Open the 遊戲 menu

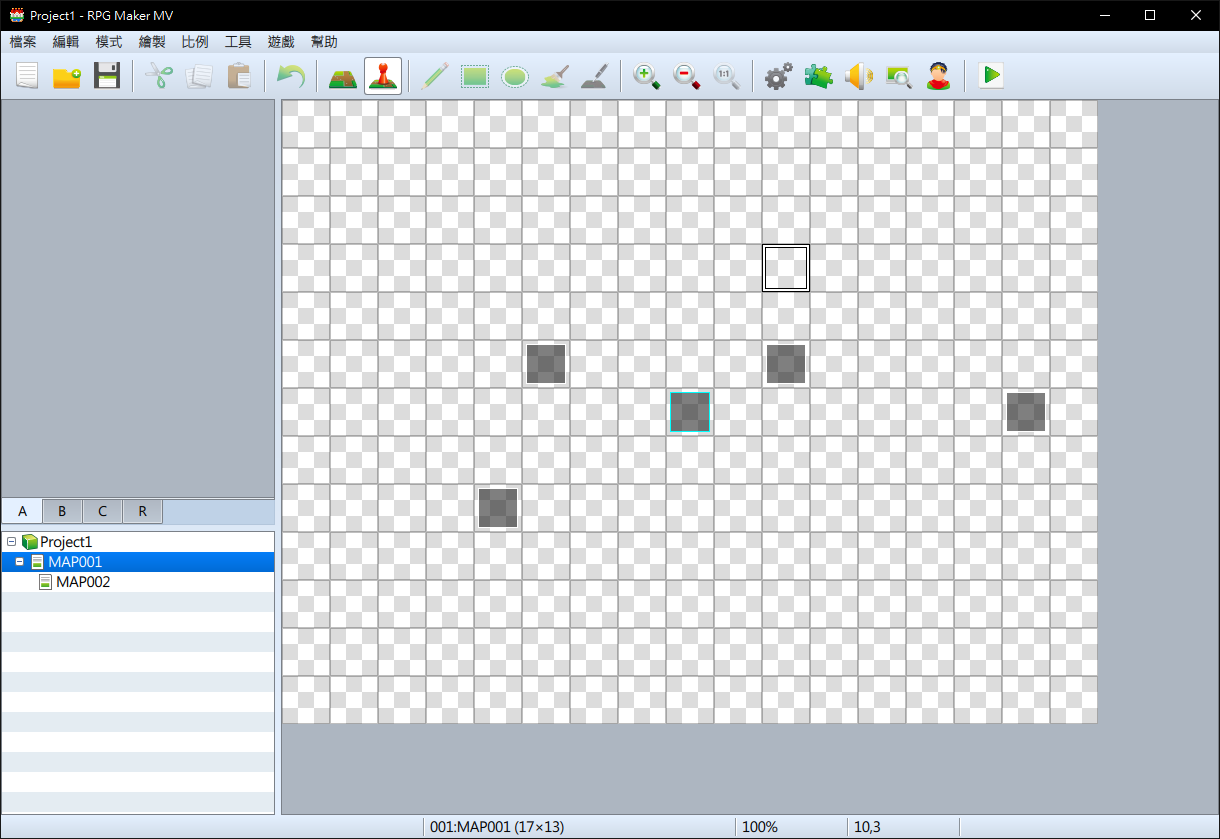[281, 42]
